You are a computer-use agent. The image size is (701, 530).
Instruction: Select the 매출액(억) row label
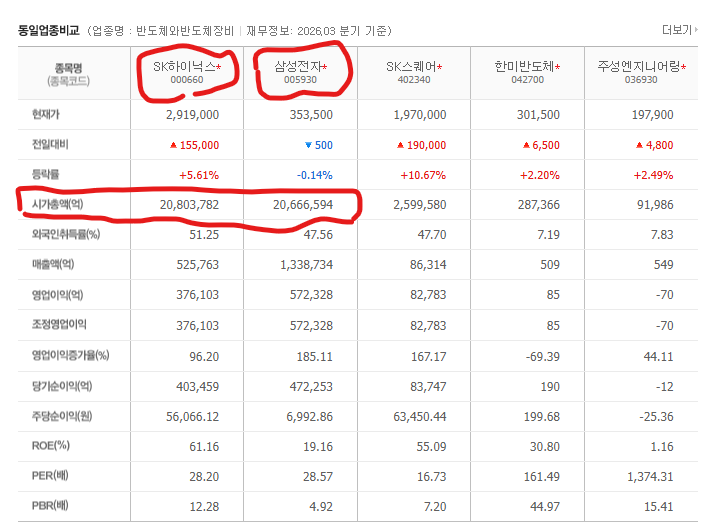[53, 264]
